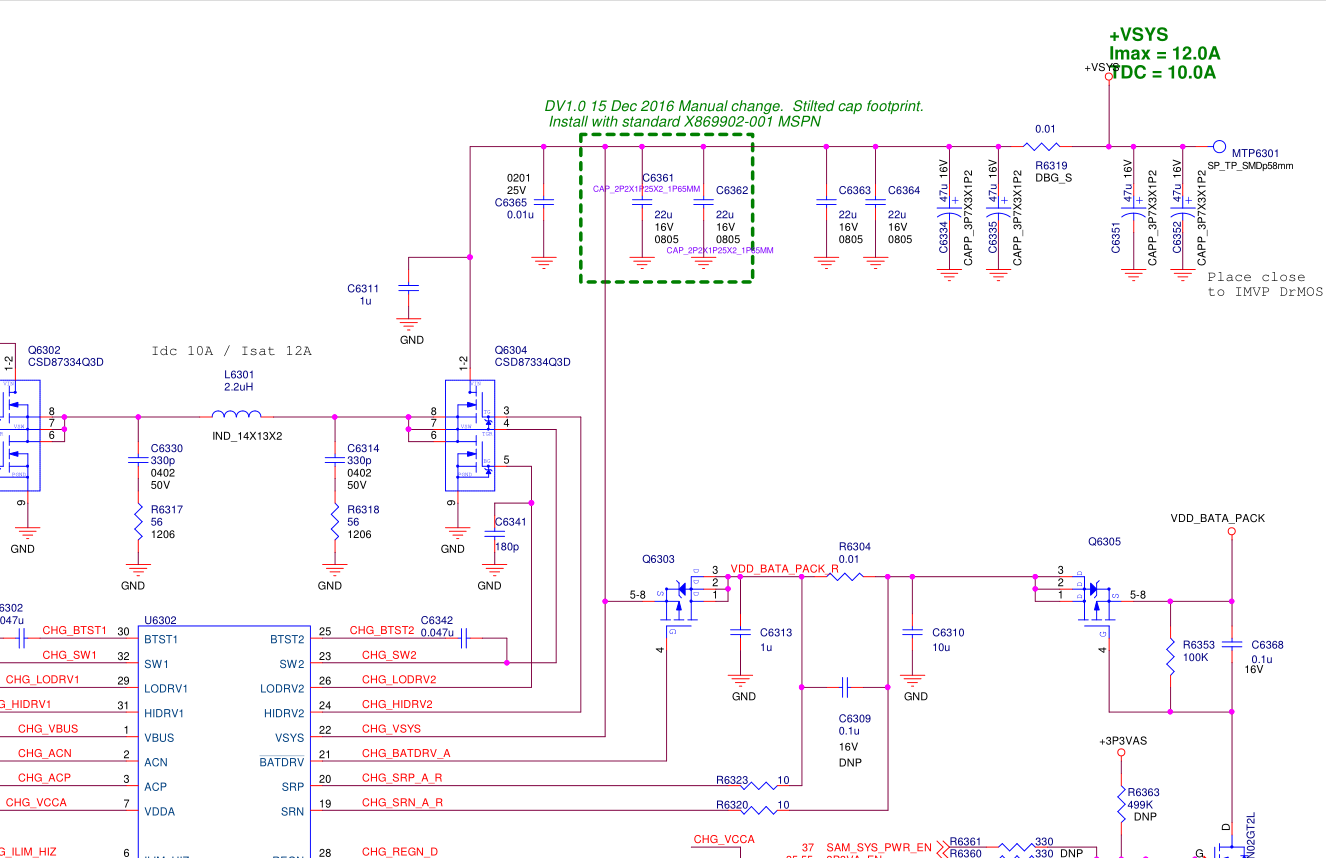This screenshot has width=1326, height=858.
Task: Click net label CHG_SW1
Action: [x=69, y=656]
